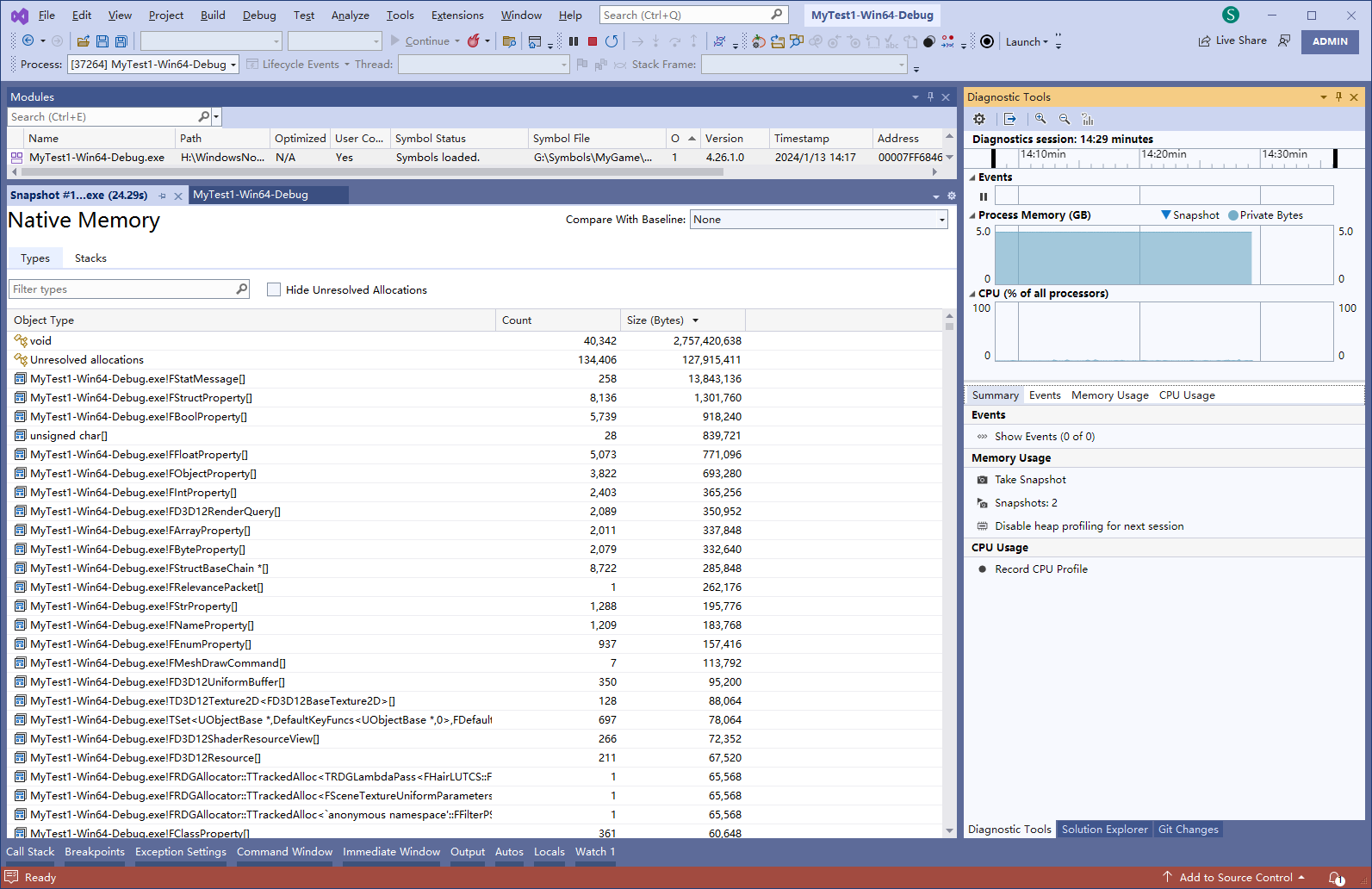Zoom in on the diagnostics timeline
This screenshot has width=1372, height=889.
click(1040, 119)
